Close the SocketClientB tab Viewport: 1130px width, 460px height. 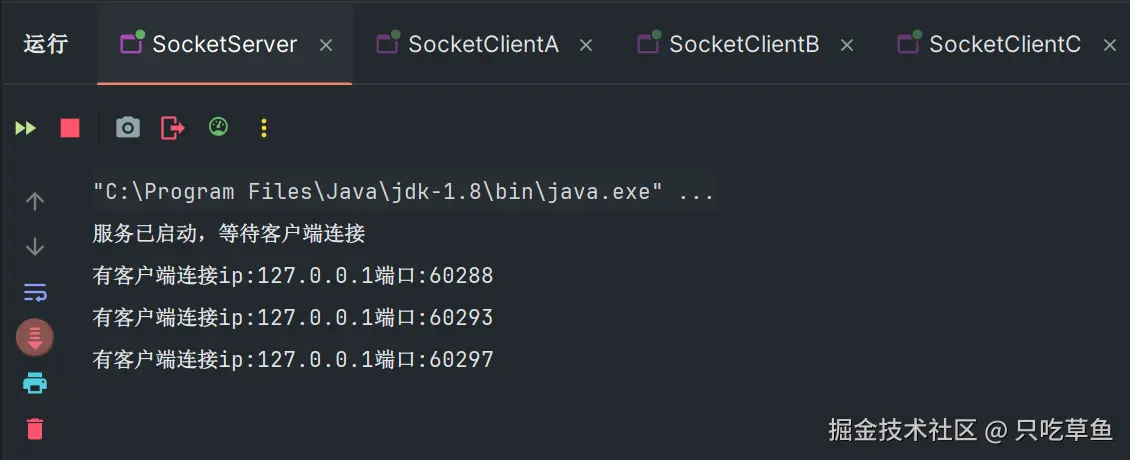tap(847, 45)
